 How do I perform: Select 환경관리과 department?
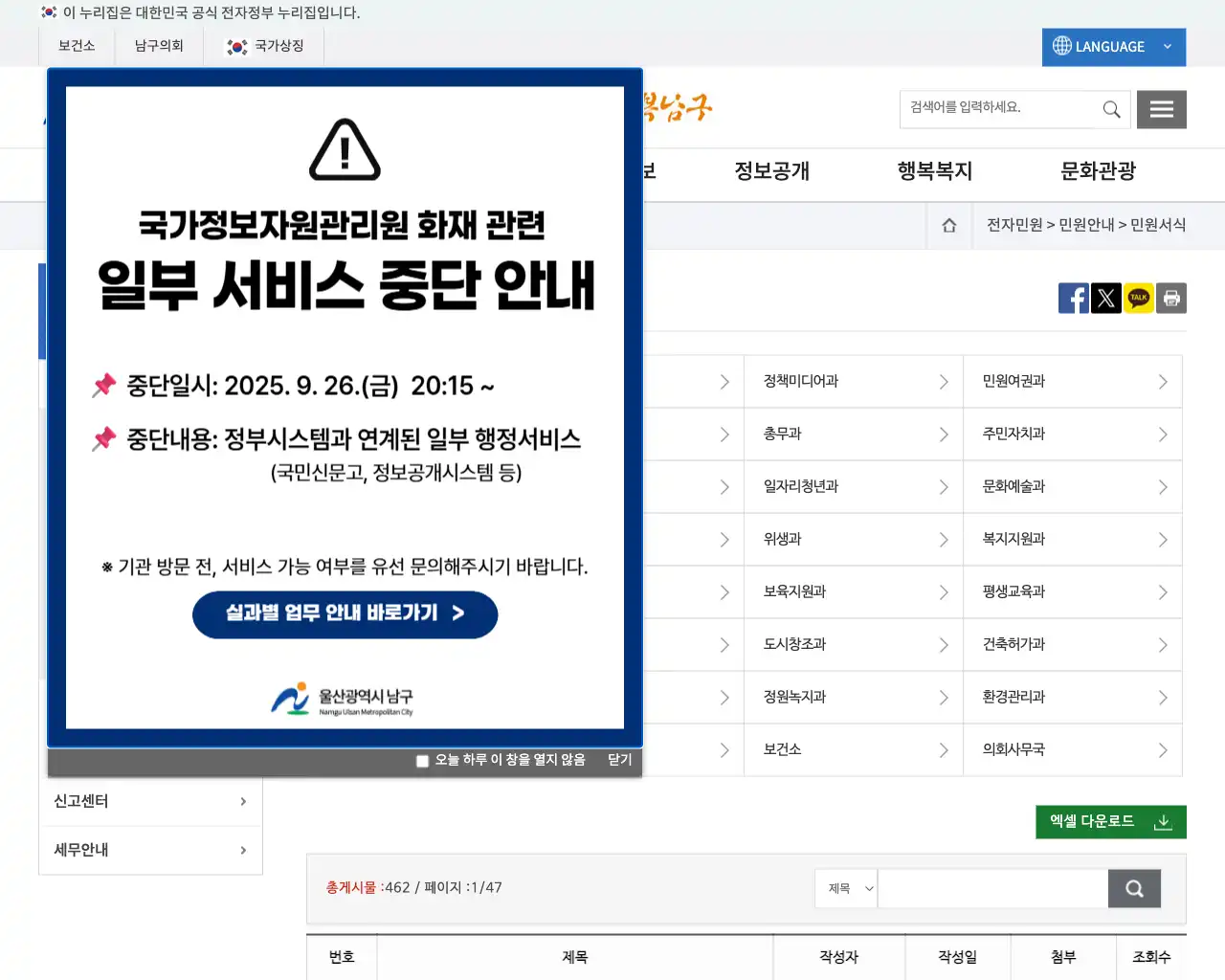click(x=1073, y=697)
